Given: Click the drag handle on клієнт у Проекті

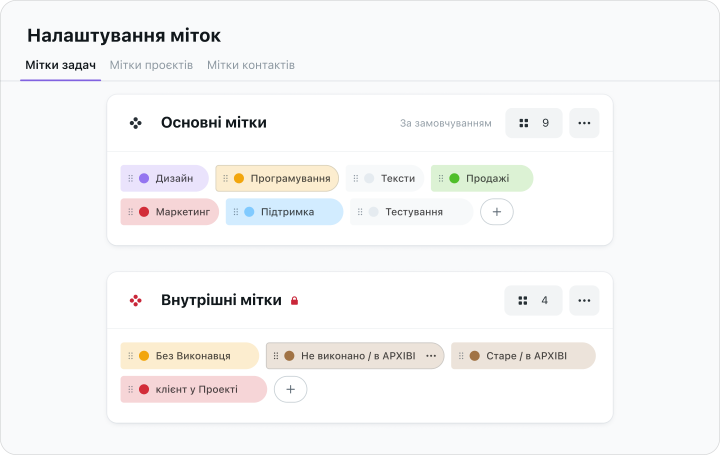Looking at the screenshot, I should click(130, 389).
